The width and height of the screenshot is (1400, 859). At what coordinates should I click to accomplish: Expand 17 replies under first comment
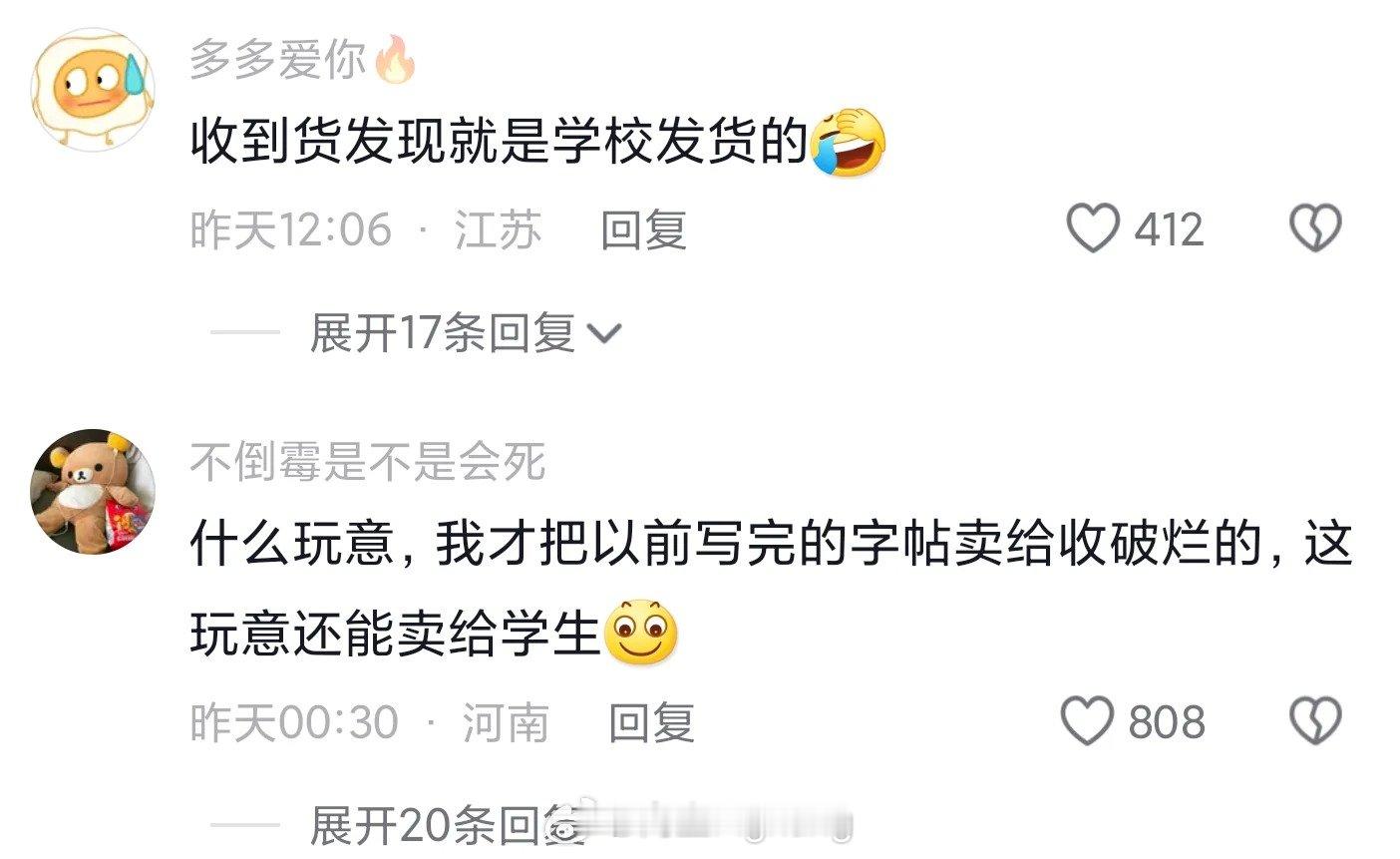443,332
